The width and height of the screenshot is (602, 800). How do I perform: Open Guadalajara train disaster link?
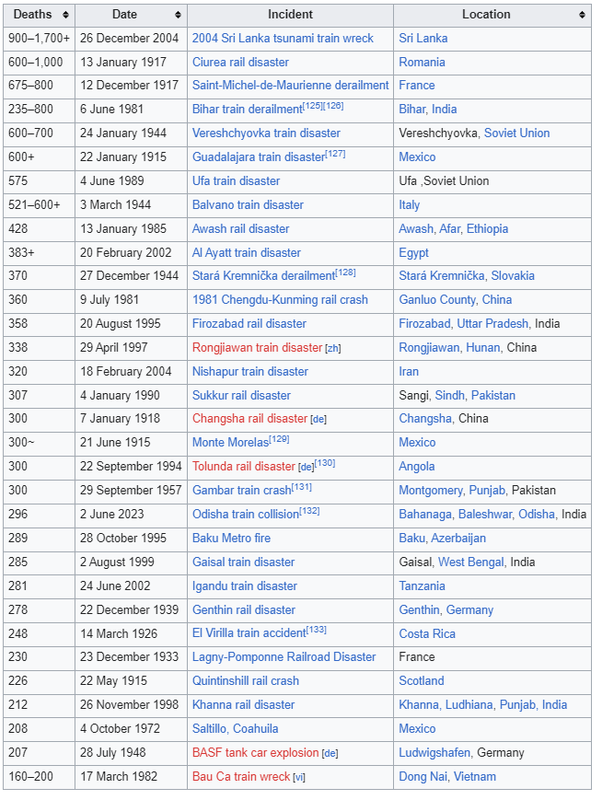tap(258, 157)
